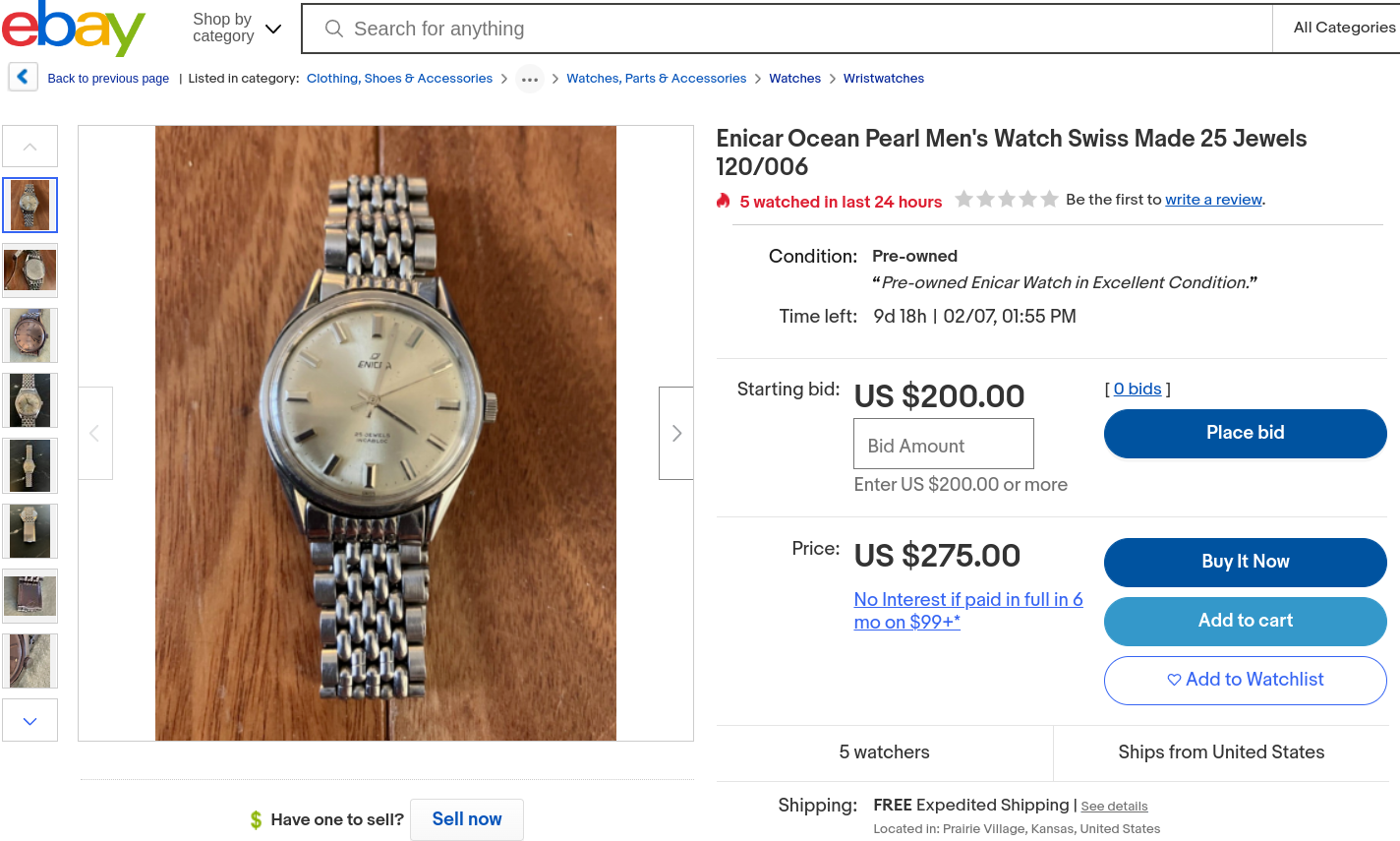Click the Sell now button
The image size is (1400, 841).
(467, 819)
